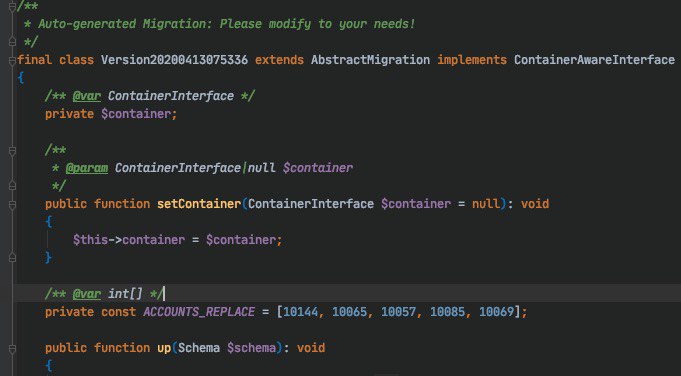Click the 'implements' keyword
Screen dimensions: 681x376
pyautogui.click(x=472, y=60)
